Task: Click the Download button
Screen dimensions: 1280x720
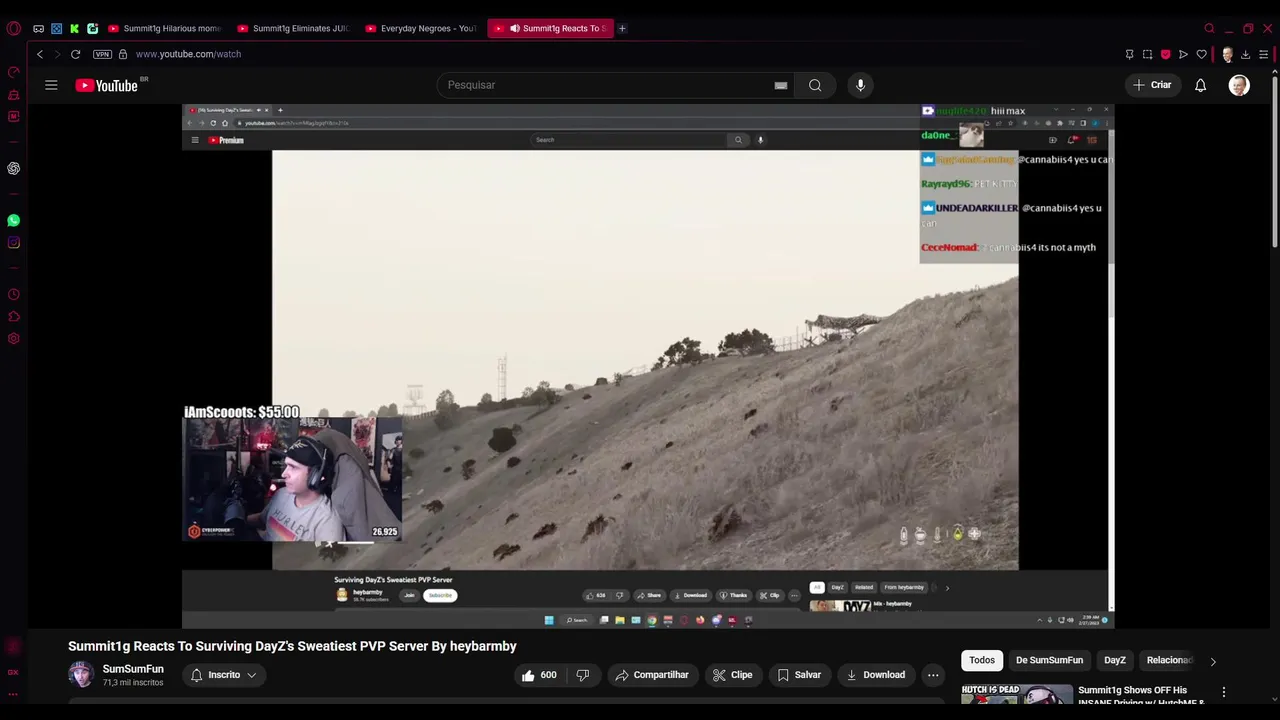Action: pyautogui.click(x=875, y=675)
